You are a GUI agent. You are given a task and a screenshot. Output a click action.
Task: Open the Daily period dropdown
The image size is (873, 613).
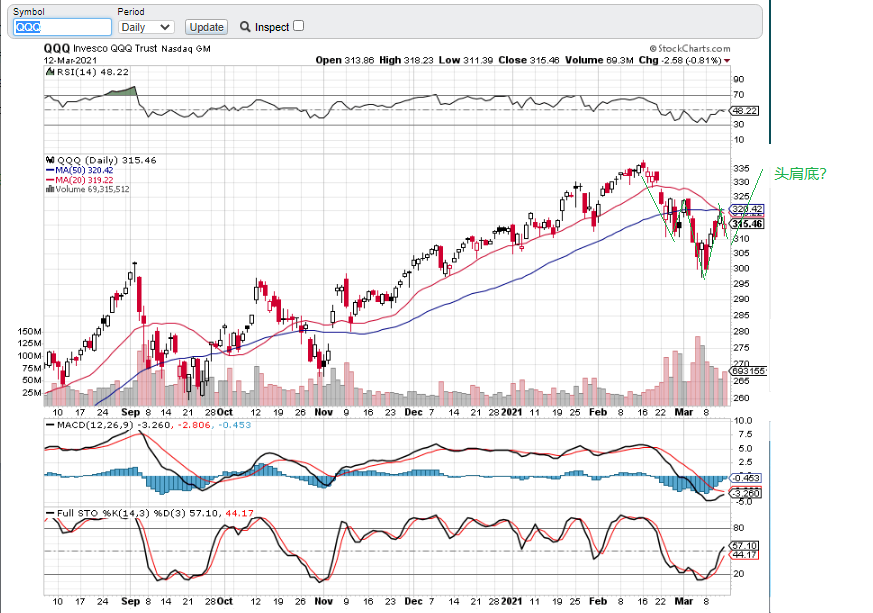(146, 27)
